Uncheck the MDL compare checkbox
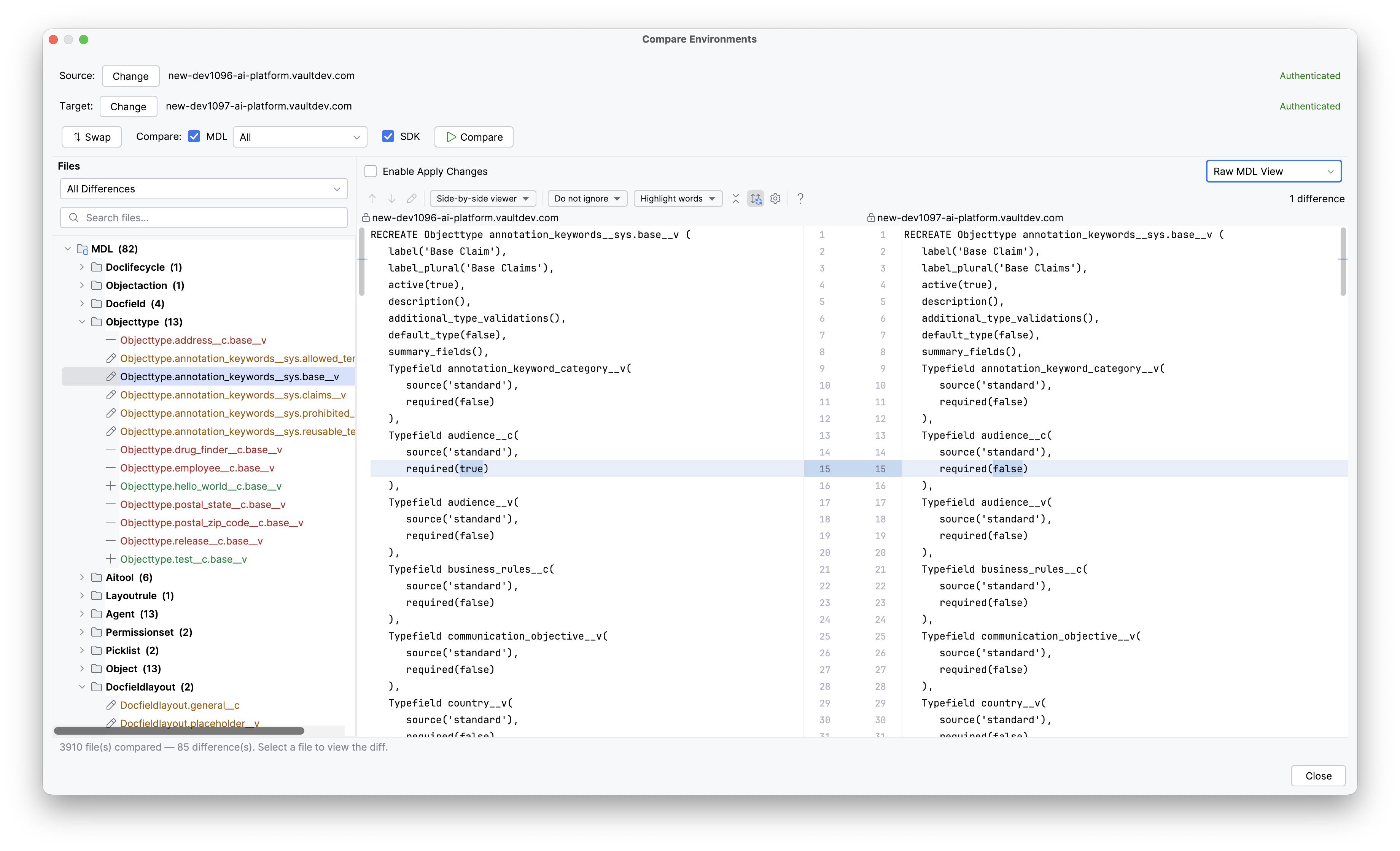Image resolution: width=1400 pixels, height=851 pixels. coord(194,137)
